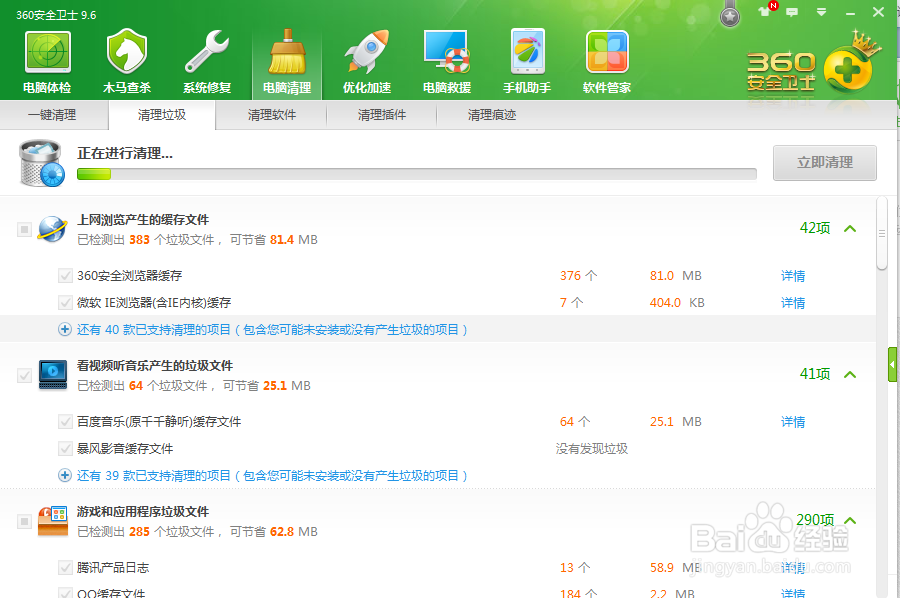
Task: Click the 360 gold plus crown logo
Action: tap(849, 64)
